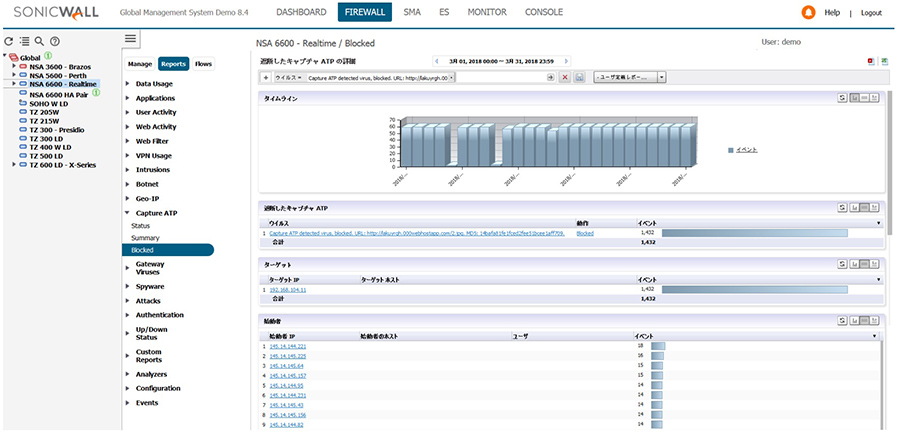Click the Help link
This screenshot has height=448, width=900.
tap(832, 13)
